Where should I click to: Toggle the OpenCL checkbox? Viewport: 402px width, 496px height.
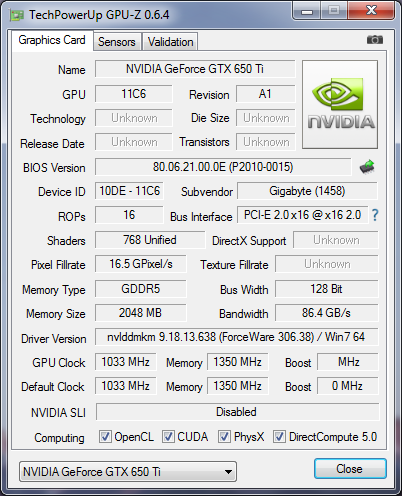(x=105, y=436)
